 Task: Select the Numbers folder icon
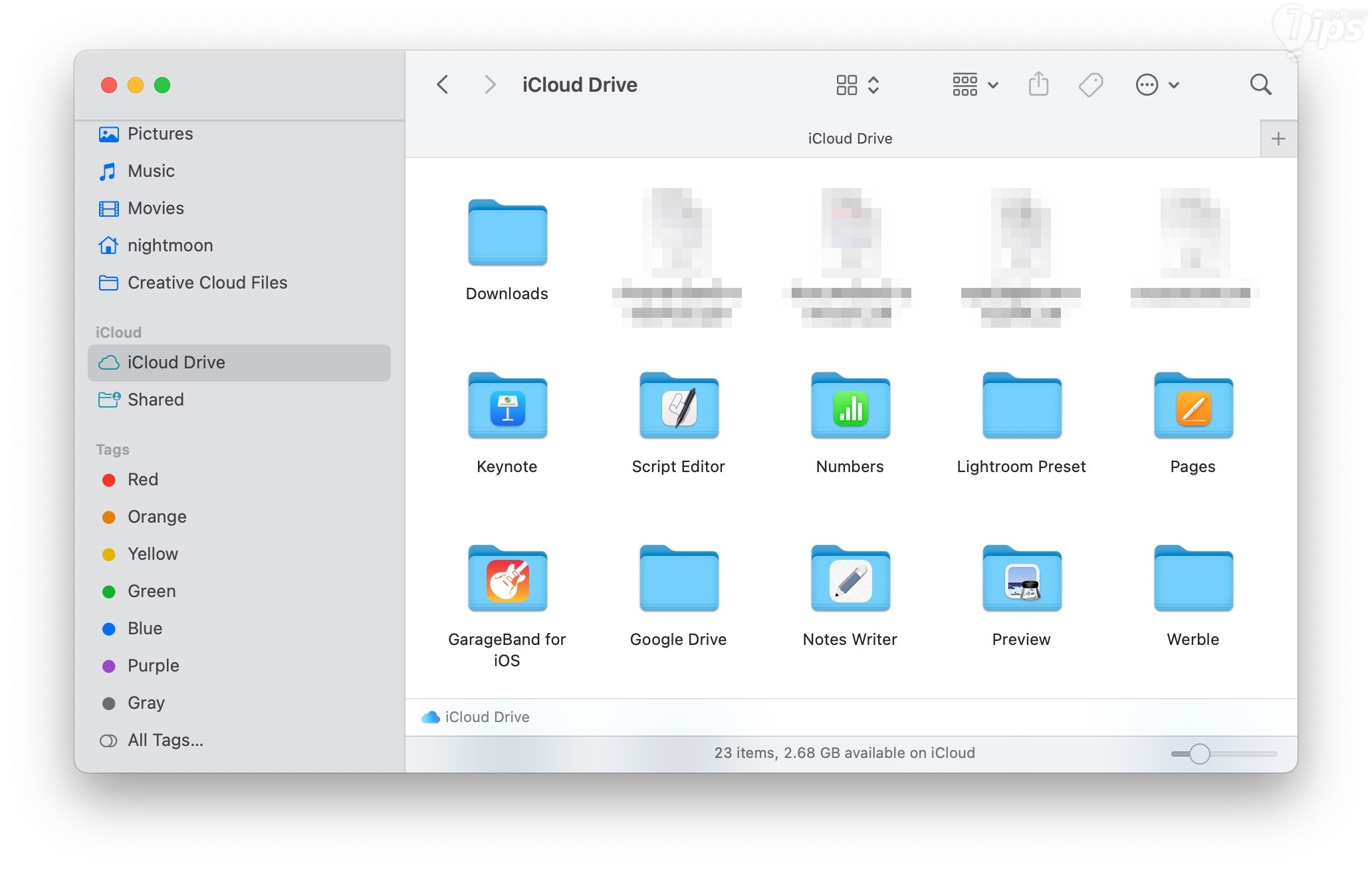click(850, 406)
